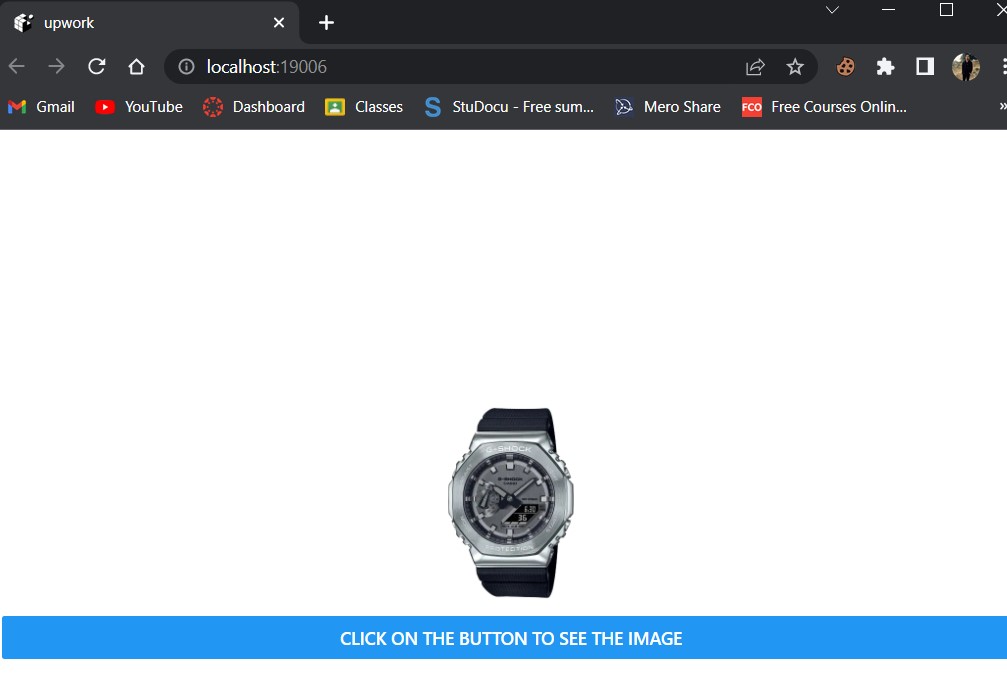
Task: Click the home icon next to address bar
Action: click(x=136, y=66)
